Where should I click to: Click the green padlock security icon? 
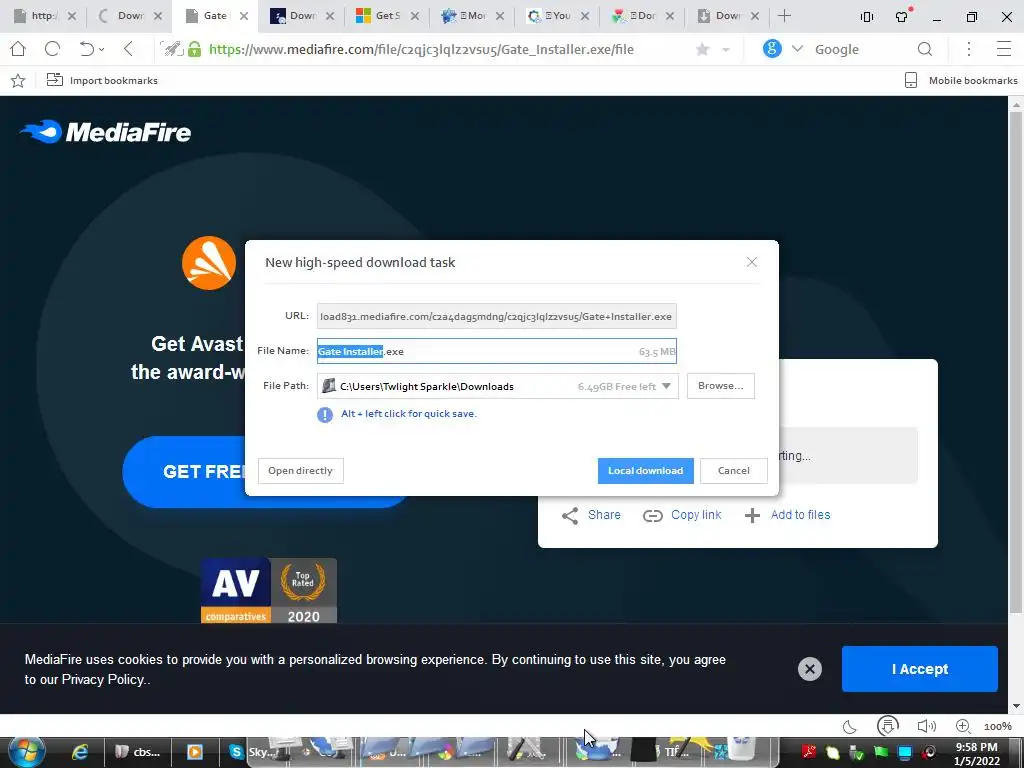point(195,49)
